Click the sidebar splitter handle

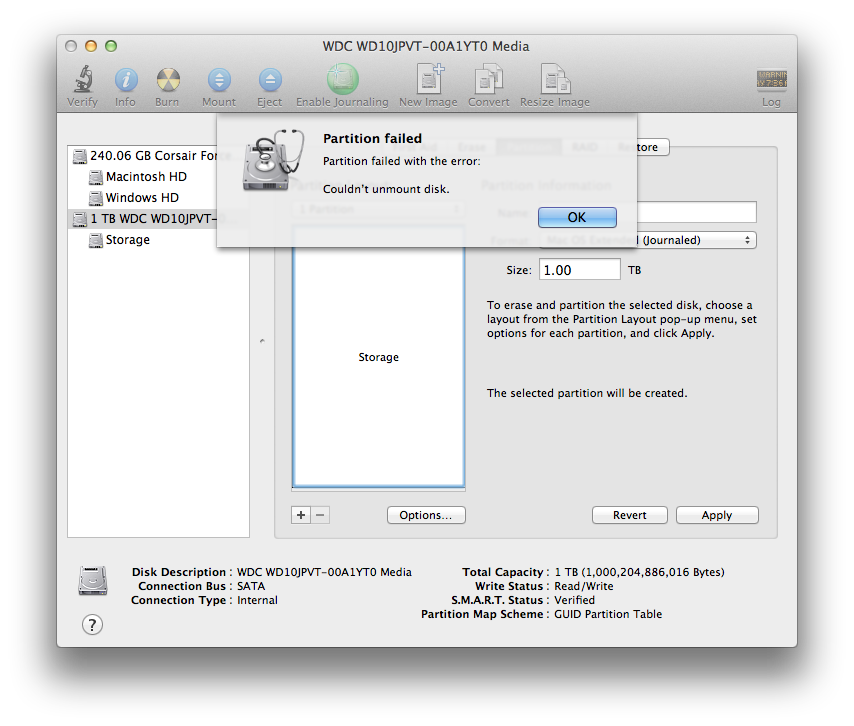(262, 341)
